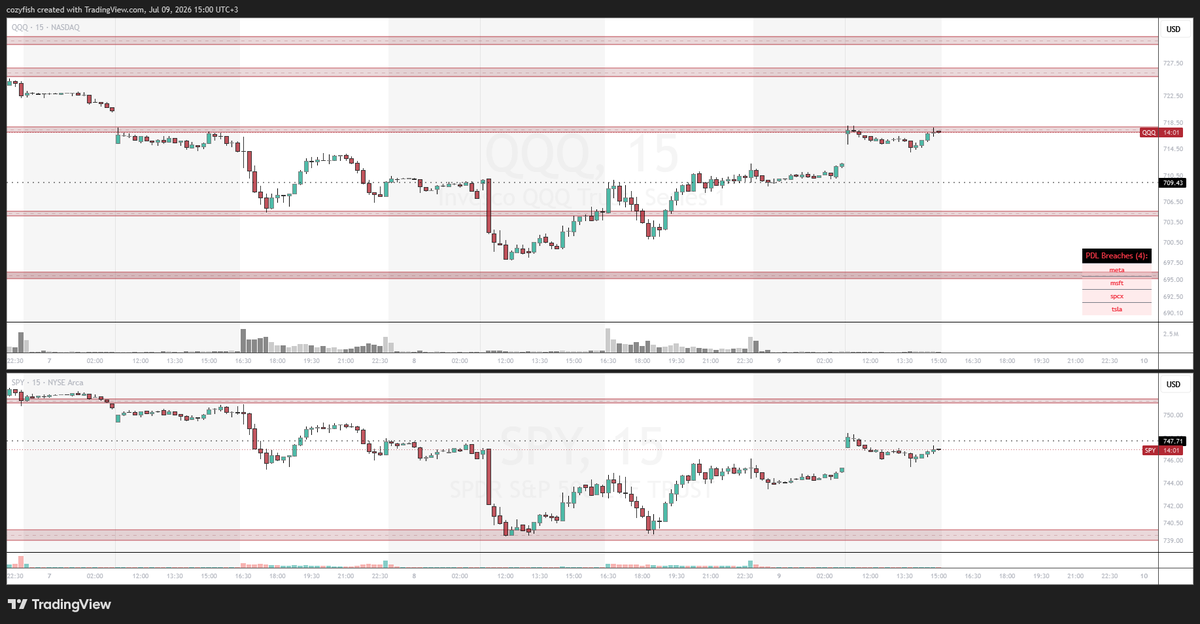Screen dimensions: 1200x624
Task: Click the date label 7 on QQQ time axis
Action: pos(48,360)
